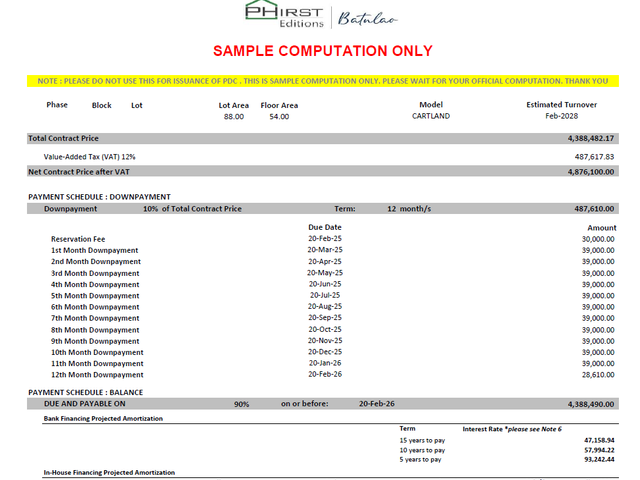
Task: Click the Floor Area value 54.00
Action: point(279,117)
